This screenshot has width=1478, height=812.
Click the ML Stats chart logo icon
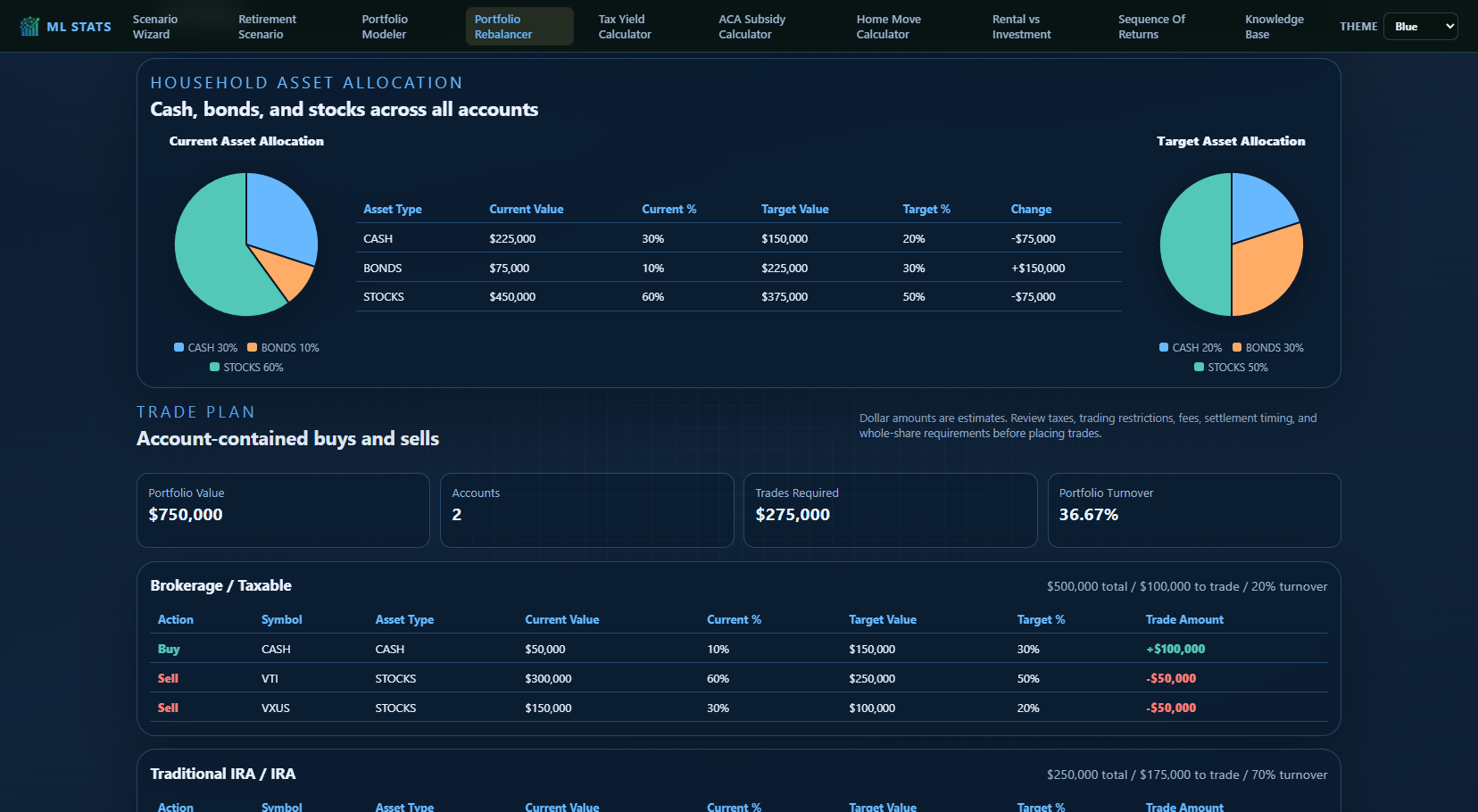[29, 27]
